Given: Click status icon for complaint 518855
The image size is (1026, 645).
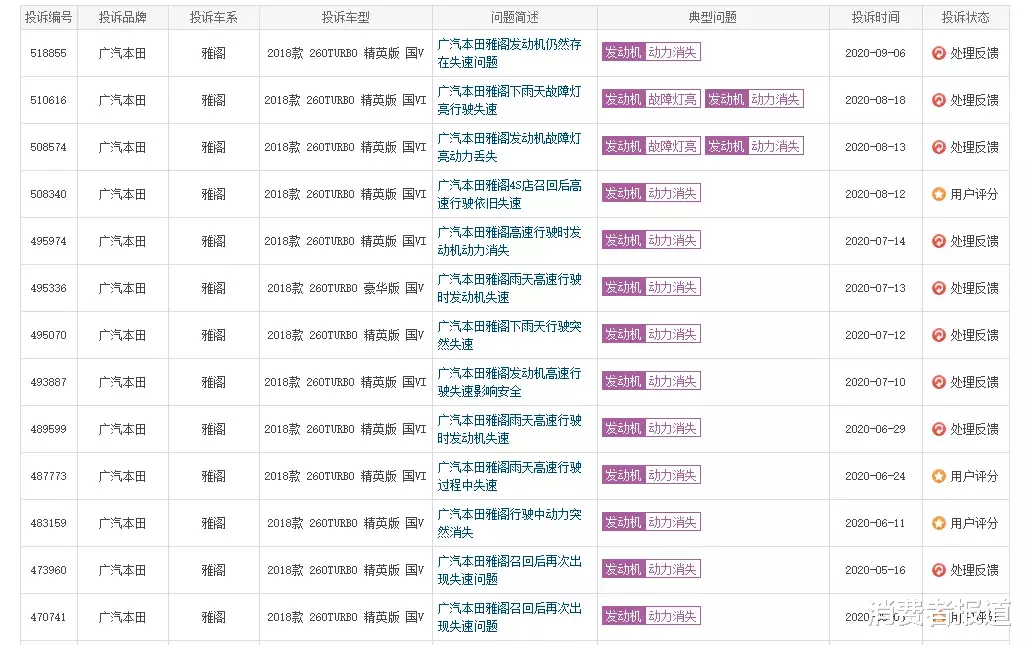Looking at the screenshot, I should pyautogui.click(x=938, y=53).
